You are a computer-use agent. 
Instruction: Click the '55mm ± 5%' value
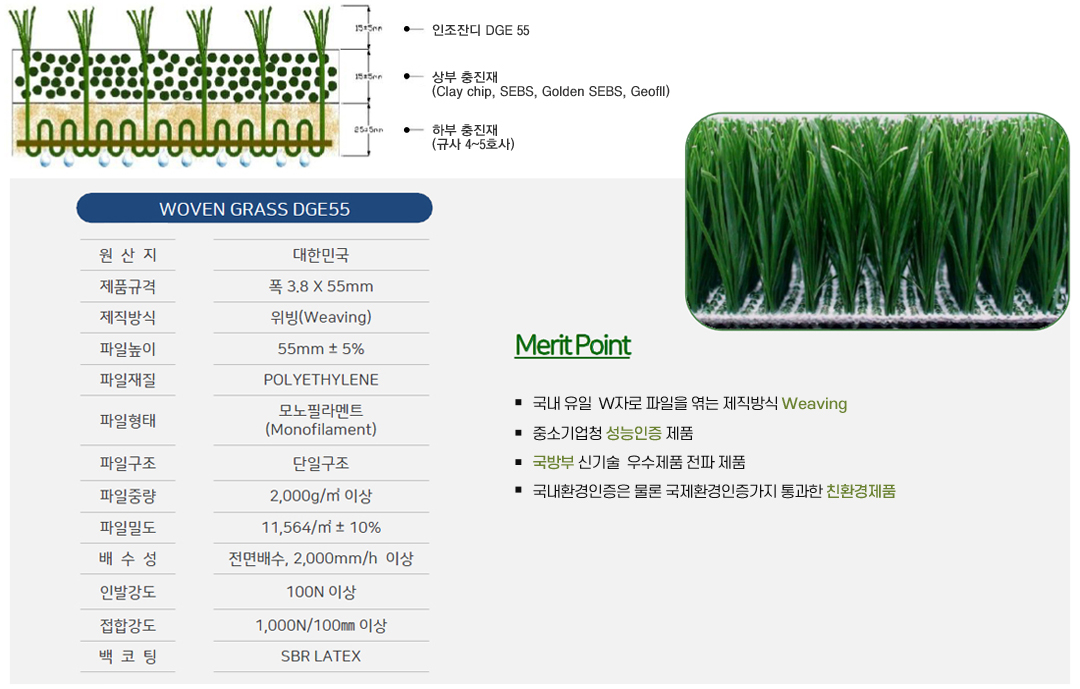point(321,349)
